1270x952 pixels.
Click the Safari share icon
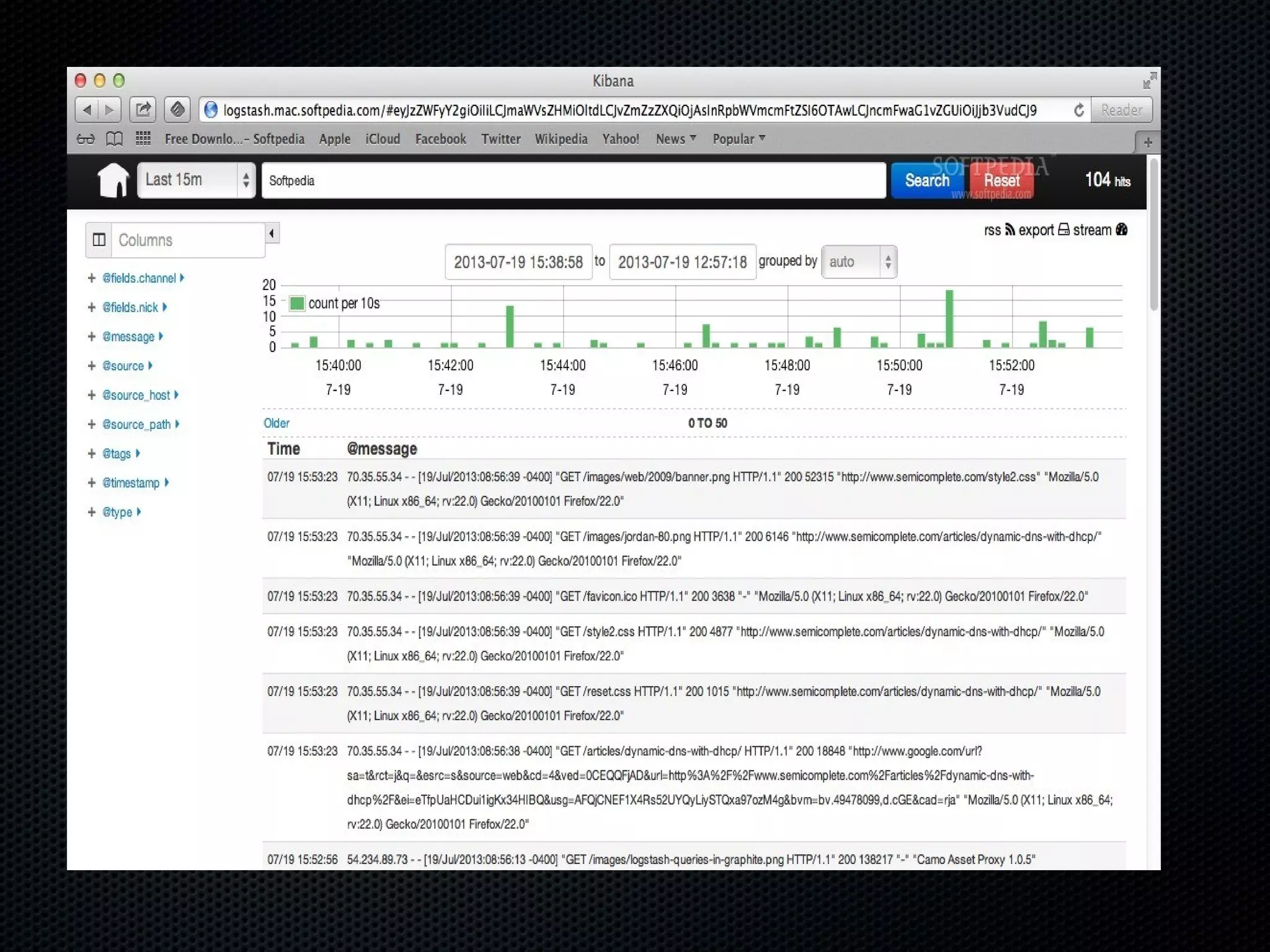click(143, 110)
